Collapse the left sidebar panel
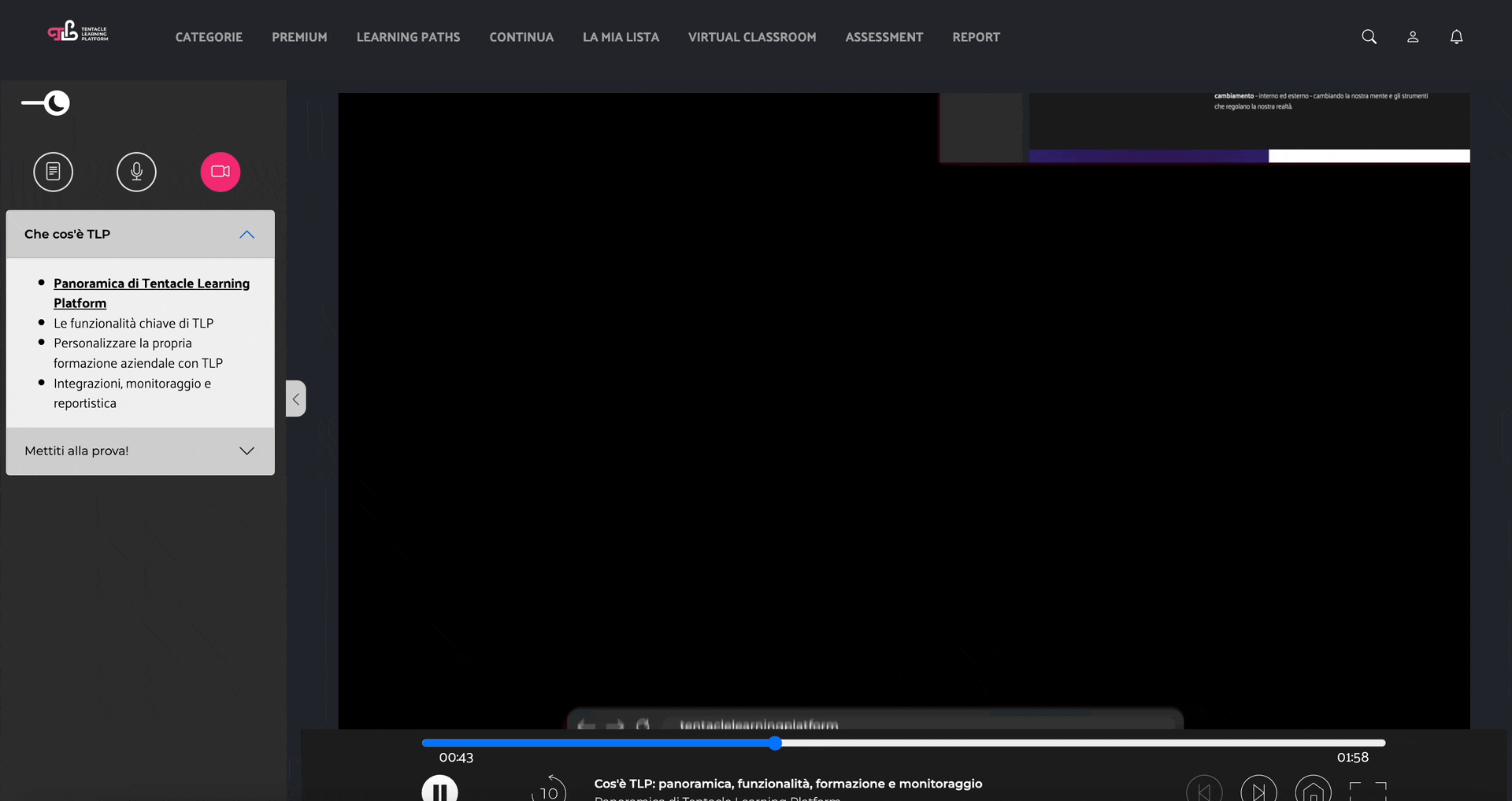 [295, 399]
